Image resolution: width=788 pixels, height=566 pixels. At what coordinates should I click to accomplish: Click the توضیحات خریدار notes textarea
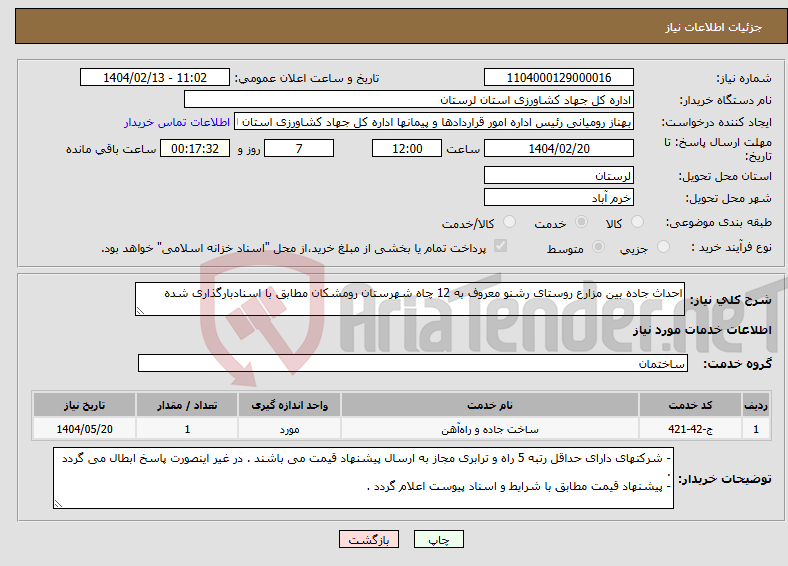363,478
